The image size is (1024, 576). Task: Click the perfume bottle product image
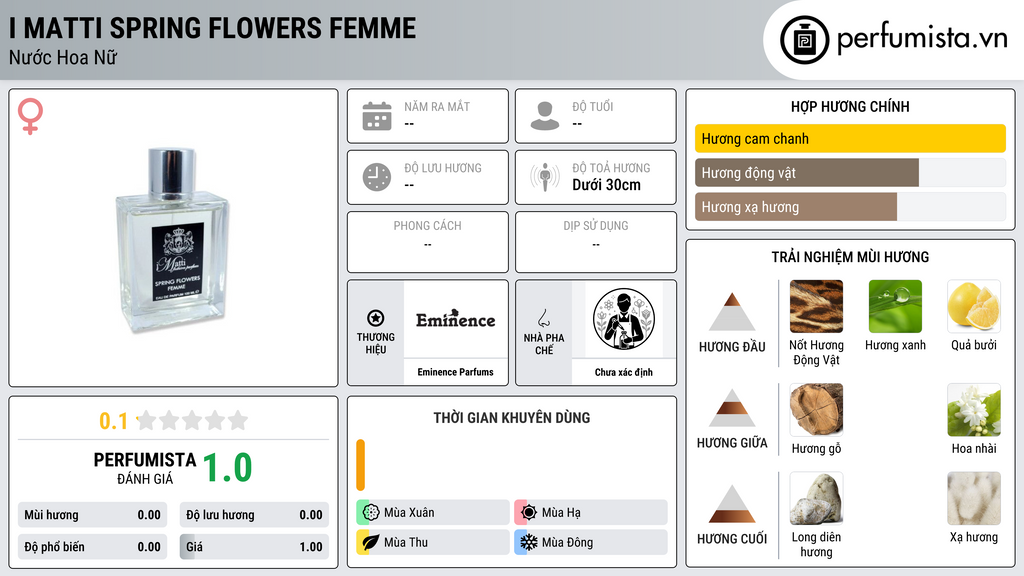tap(173, 240)
